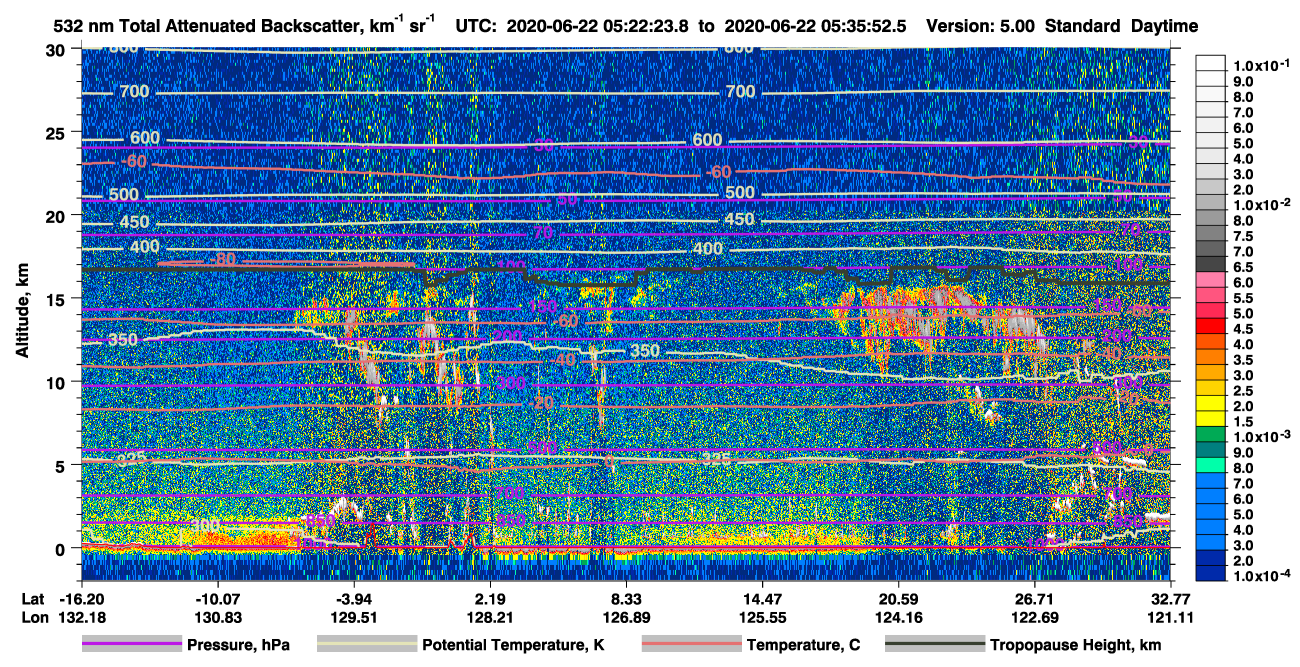Click latitude value 26.71
Screen dimensions: 1300x667
click(1035, 599)
